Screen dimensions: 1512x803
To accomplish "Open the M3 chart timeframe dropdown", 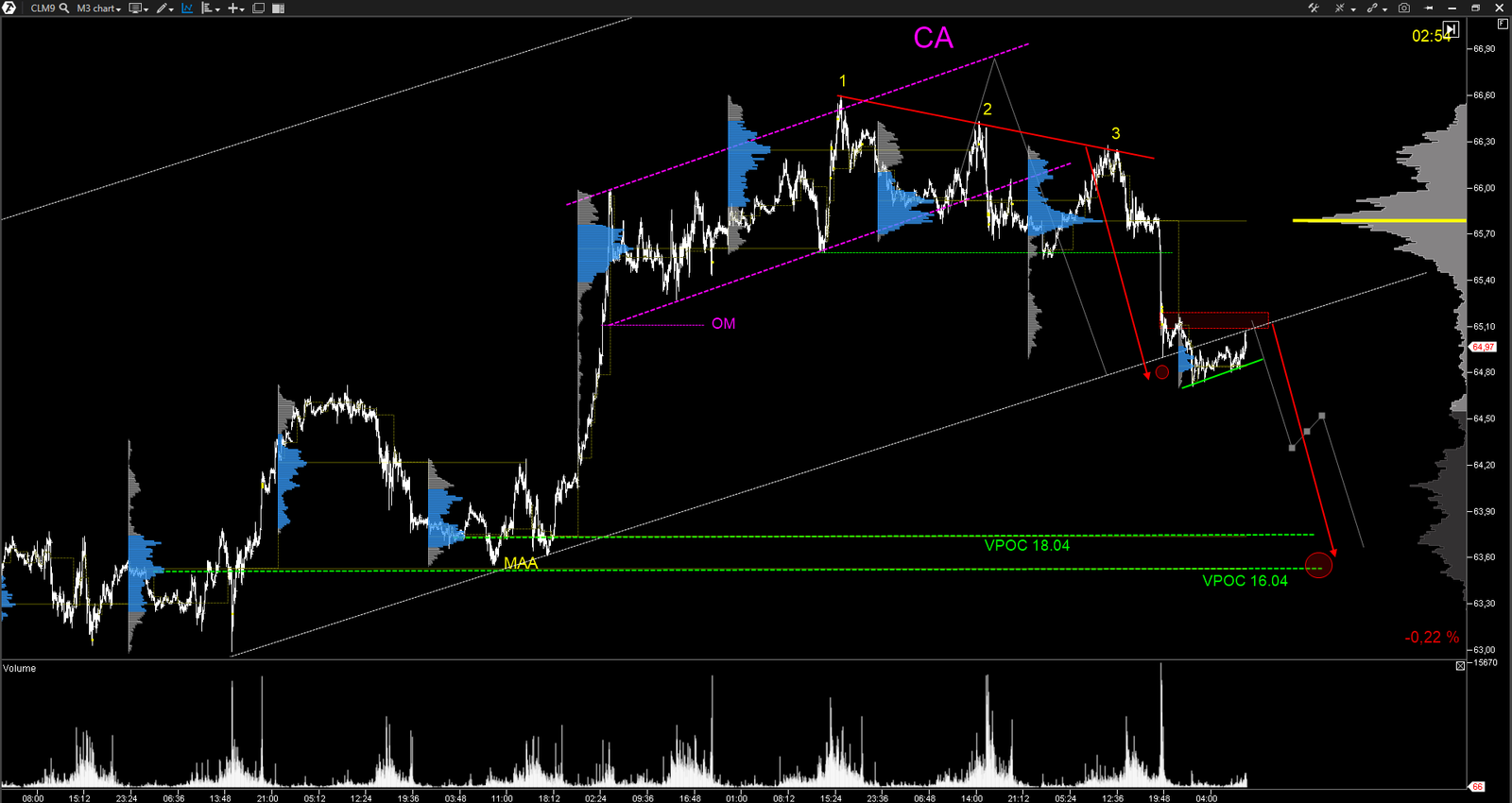I will tap(98, 8).
